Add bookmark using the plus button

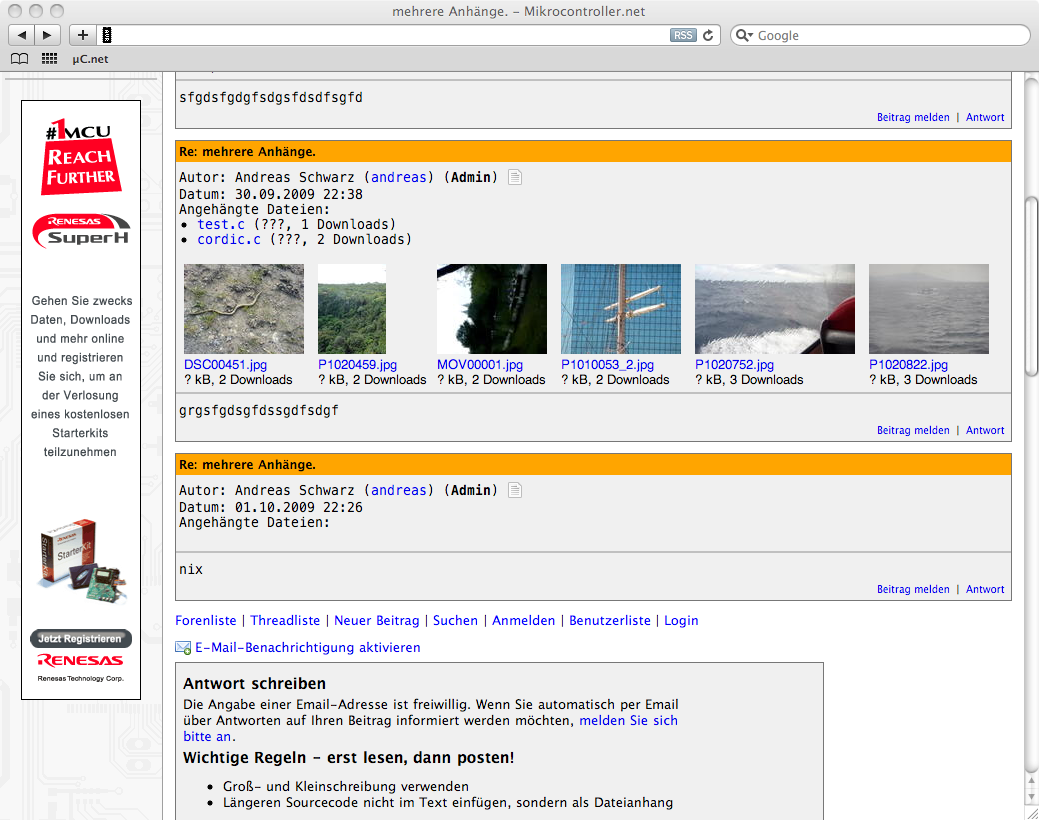click(83, 35)
